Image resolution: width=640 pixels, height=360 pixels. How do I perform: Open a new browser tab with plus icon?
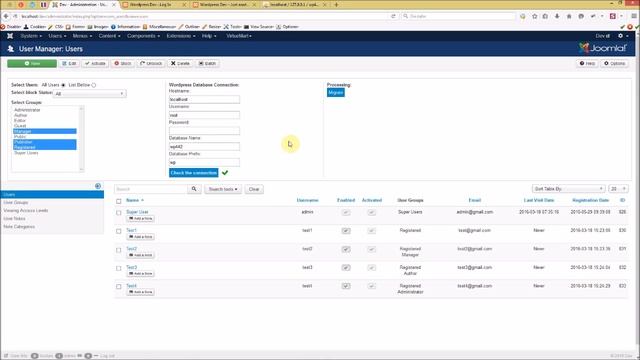(x=336, y=4)
